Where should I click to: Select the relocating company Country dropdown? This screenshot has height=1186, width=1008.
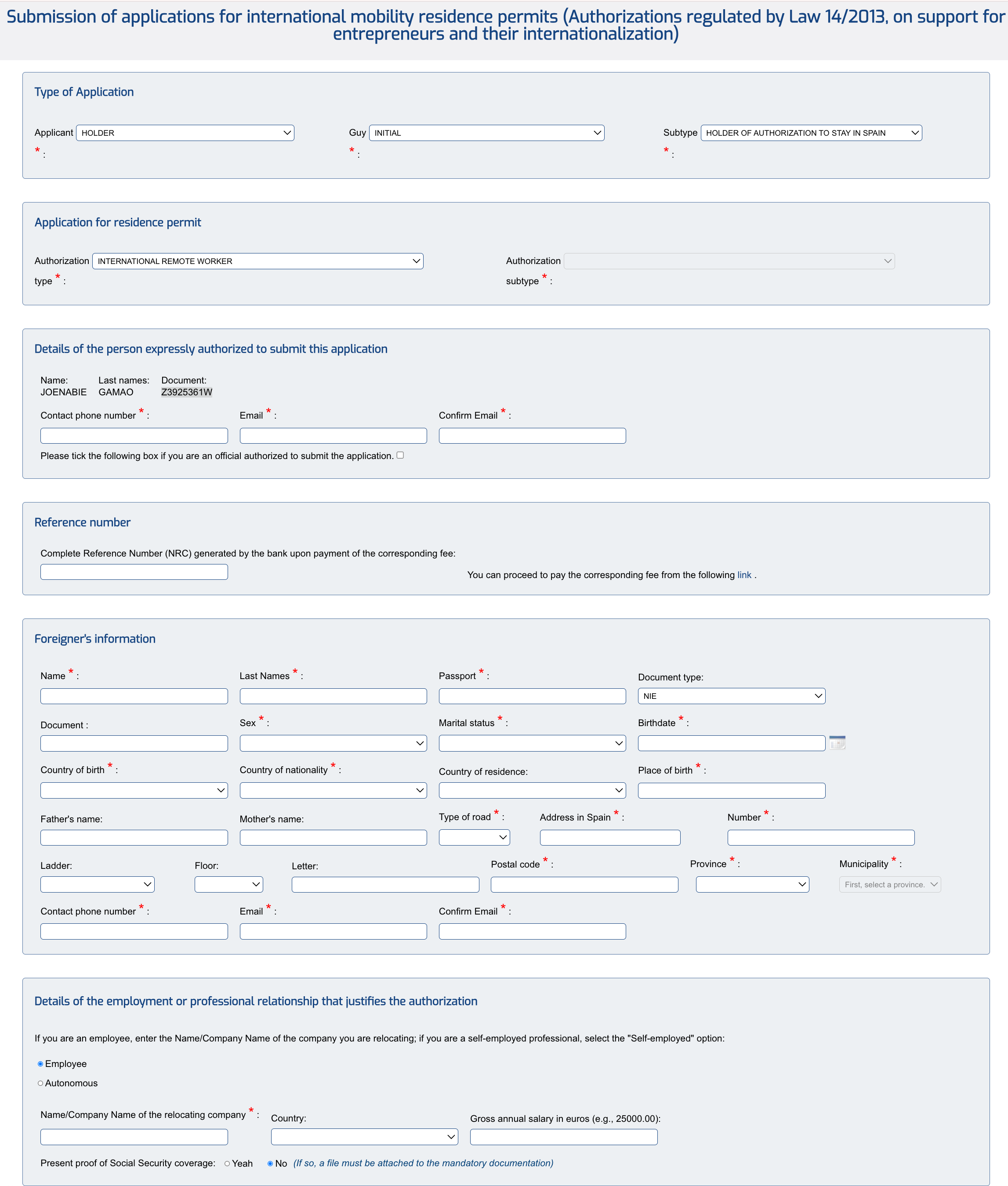pos(364,1137)
